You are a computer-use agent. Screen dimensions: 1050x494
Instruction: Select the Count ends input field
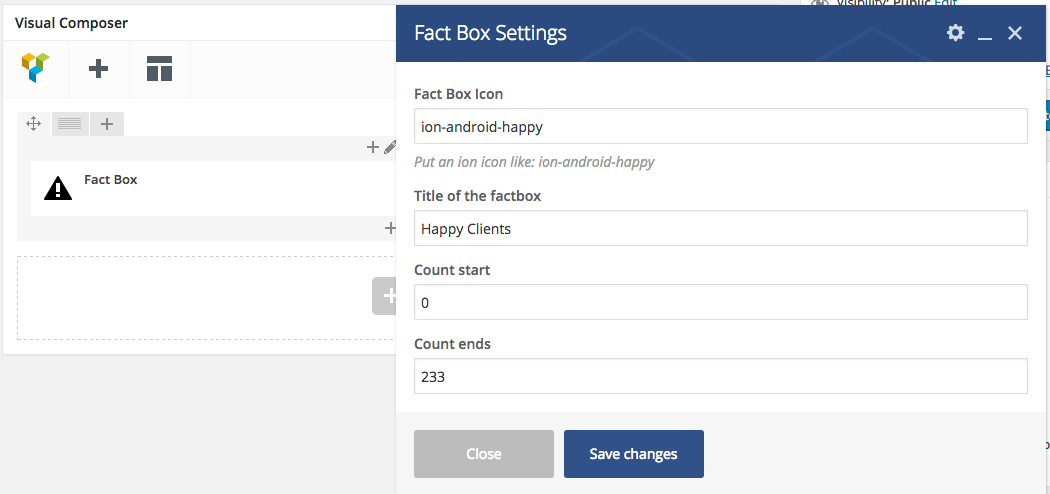pos(720,377)
